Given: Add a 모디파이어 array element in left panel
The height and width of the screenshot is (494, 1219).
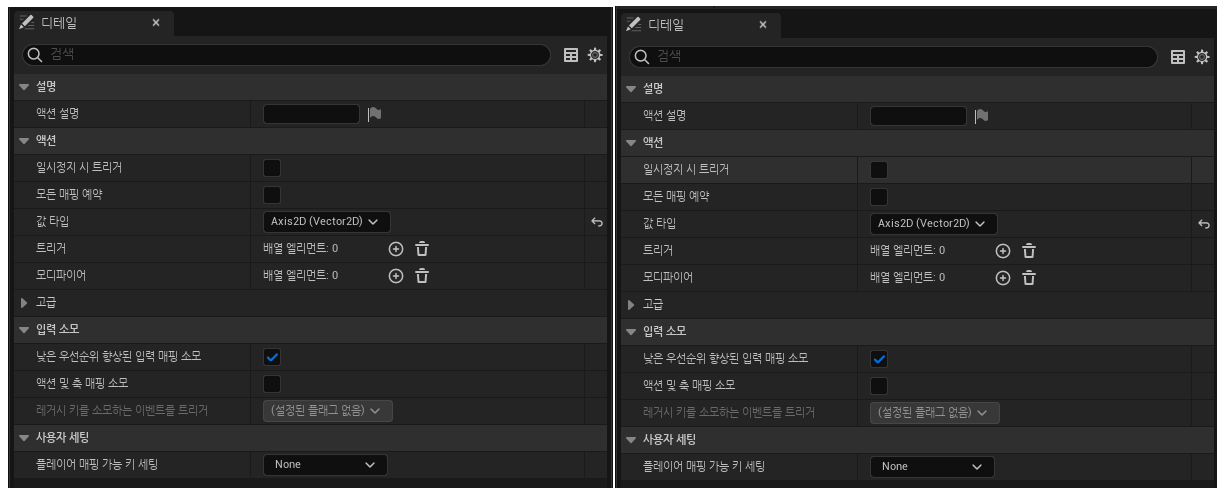Looking at the screenshot, I should (396, 275).
